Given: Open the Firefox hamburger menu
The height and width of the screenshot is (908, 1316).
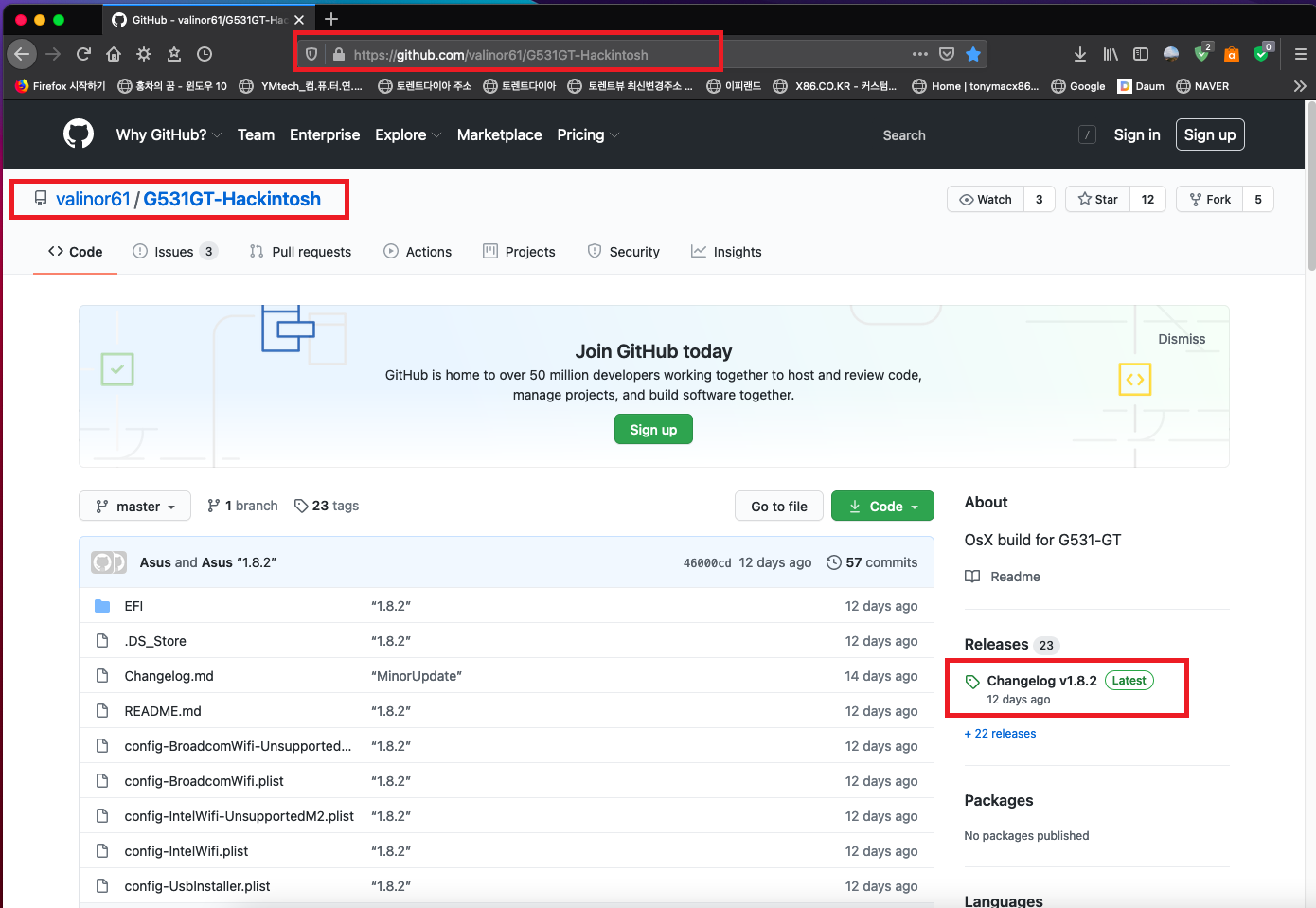Looking at the screenshot, I should click(1300, 54).
